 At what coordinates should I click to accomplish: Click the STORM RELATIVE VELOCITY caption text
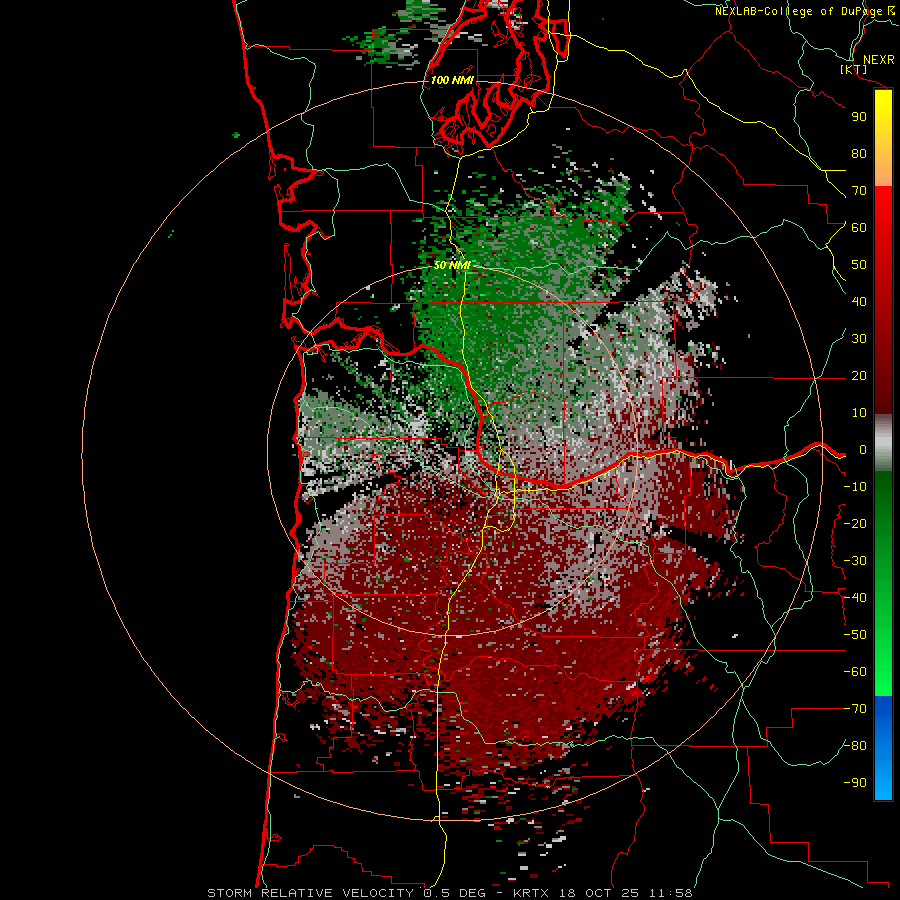[312, 893]
